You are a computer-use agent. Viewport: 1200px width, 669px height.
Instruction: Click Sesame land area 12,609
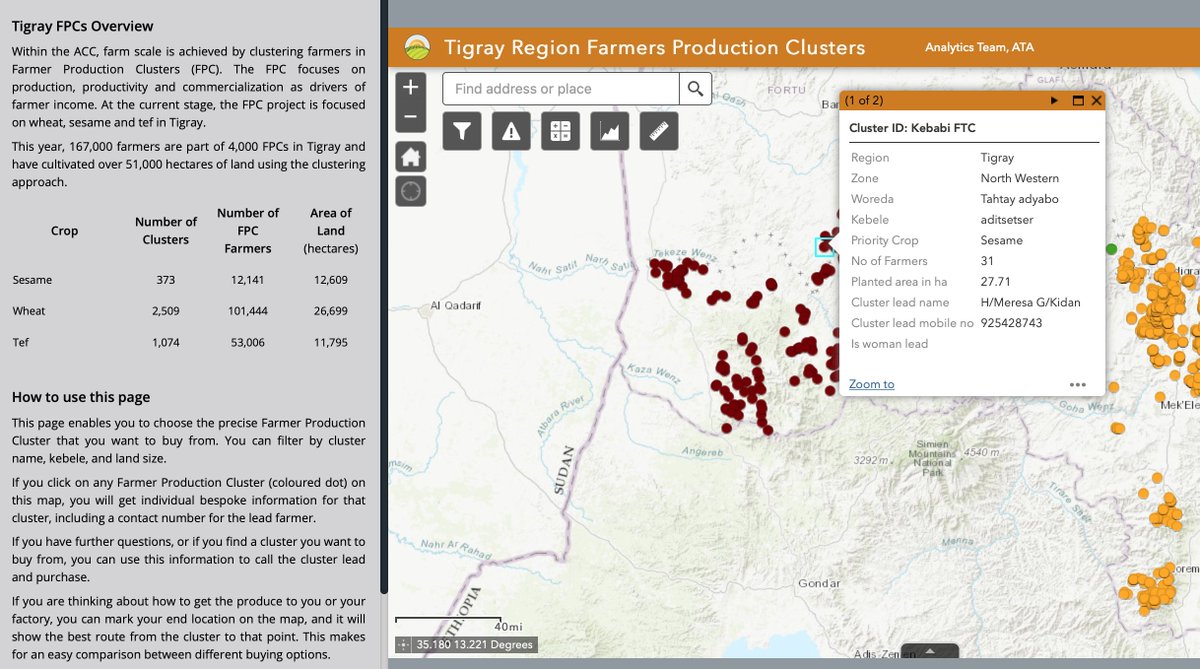pyautogui.click(x=331, y=280)
